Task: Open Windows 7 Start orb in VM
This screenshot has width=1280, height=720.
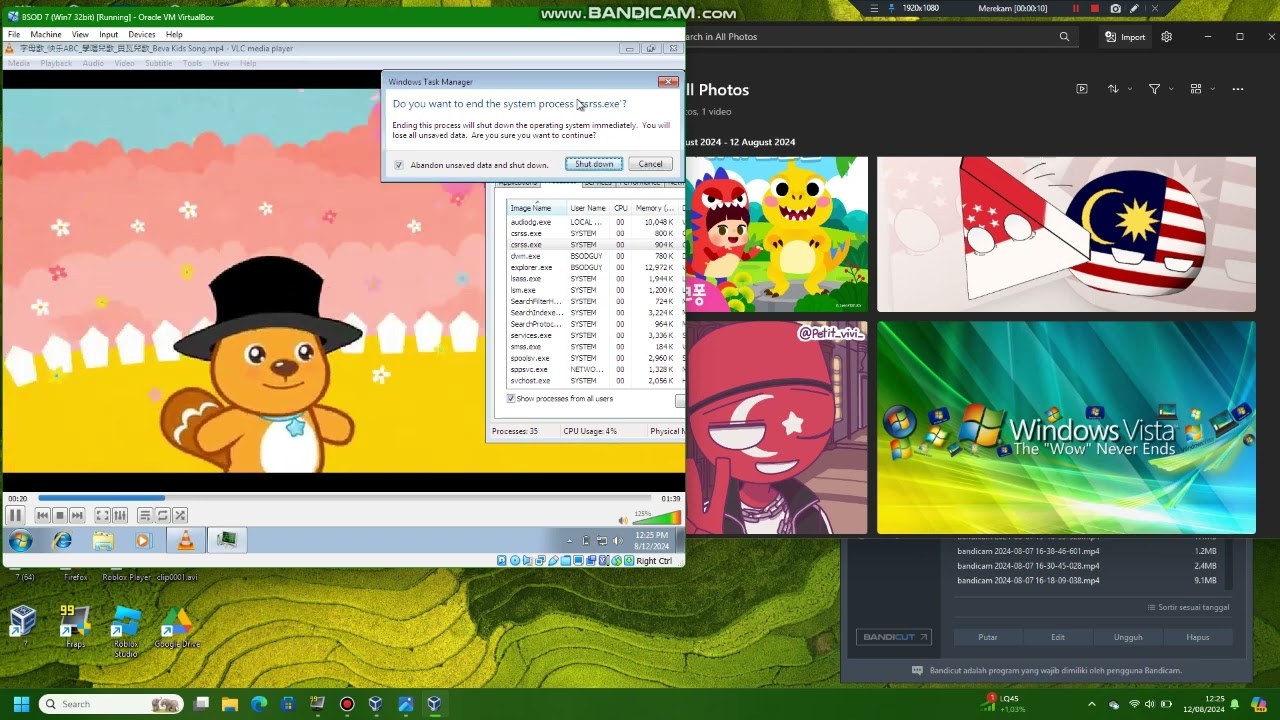Action: (20, 541)
